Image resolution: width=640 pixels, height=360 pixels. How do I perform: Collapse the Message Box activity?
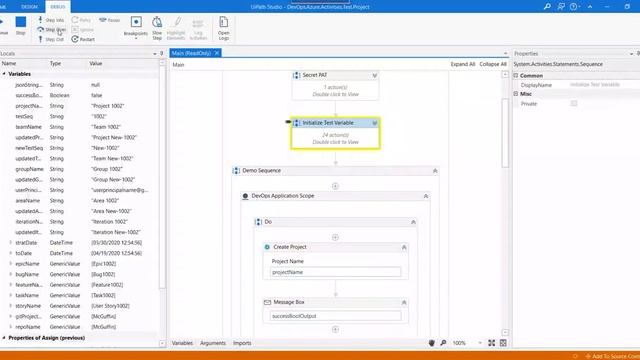[x=404, y=302]
